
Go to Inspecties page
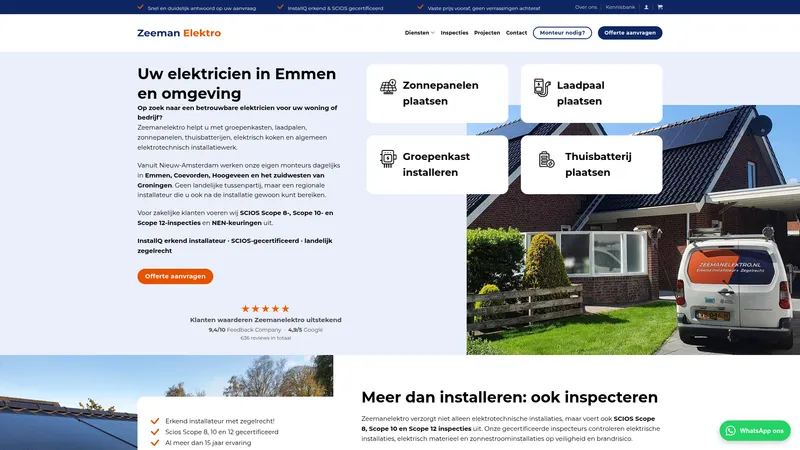point(454,33)
